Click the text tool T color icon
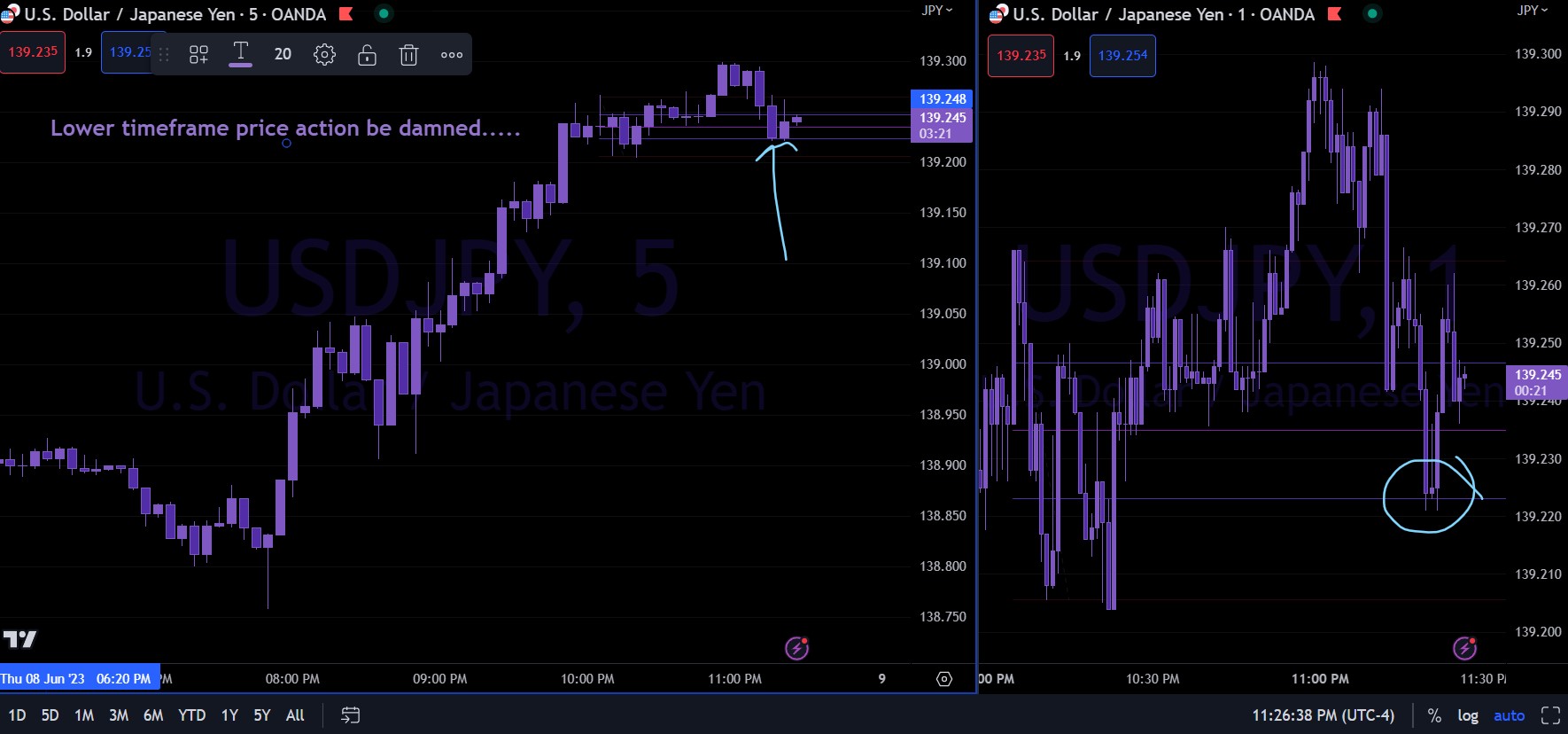 pos(240,54)
